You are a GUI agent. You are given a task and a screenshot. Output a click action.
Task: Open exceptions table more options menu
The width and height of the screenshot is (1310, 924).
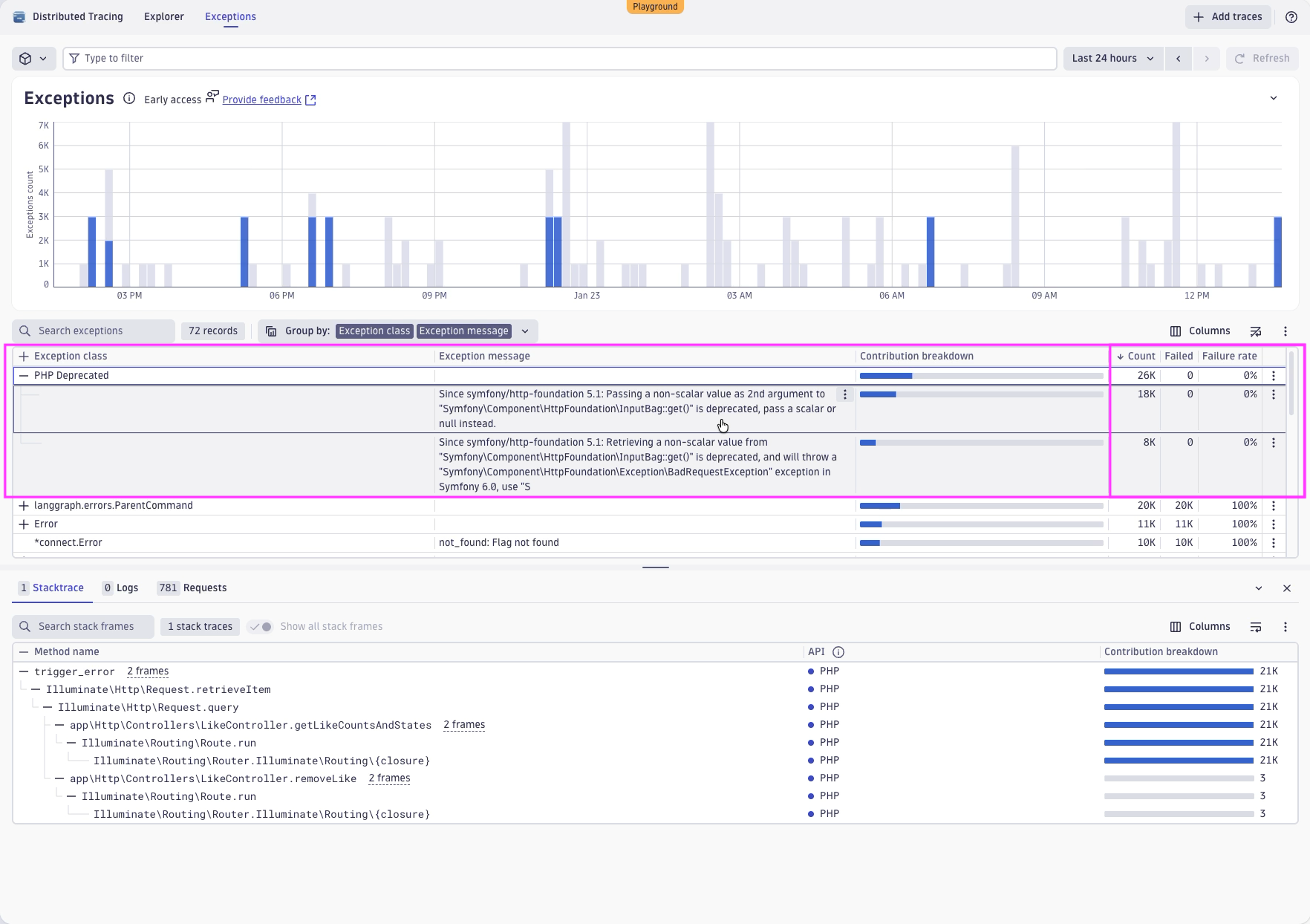pos(1285,331)
